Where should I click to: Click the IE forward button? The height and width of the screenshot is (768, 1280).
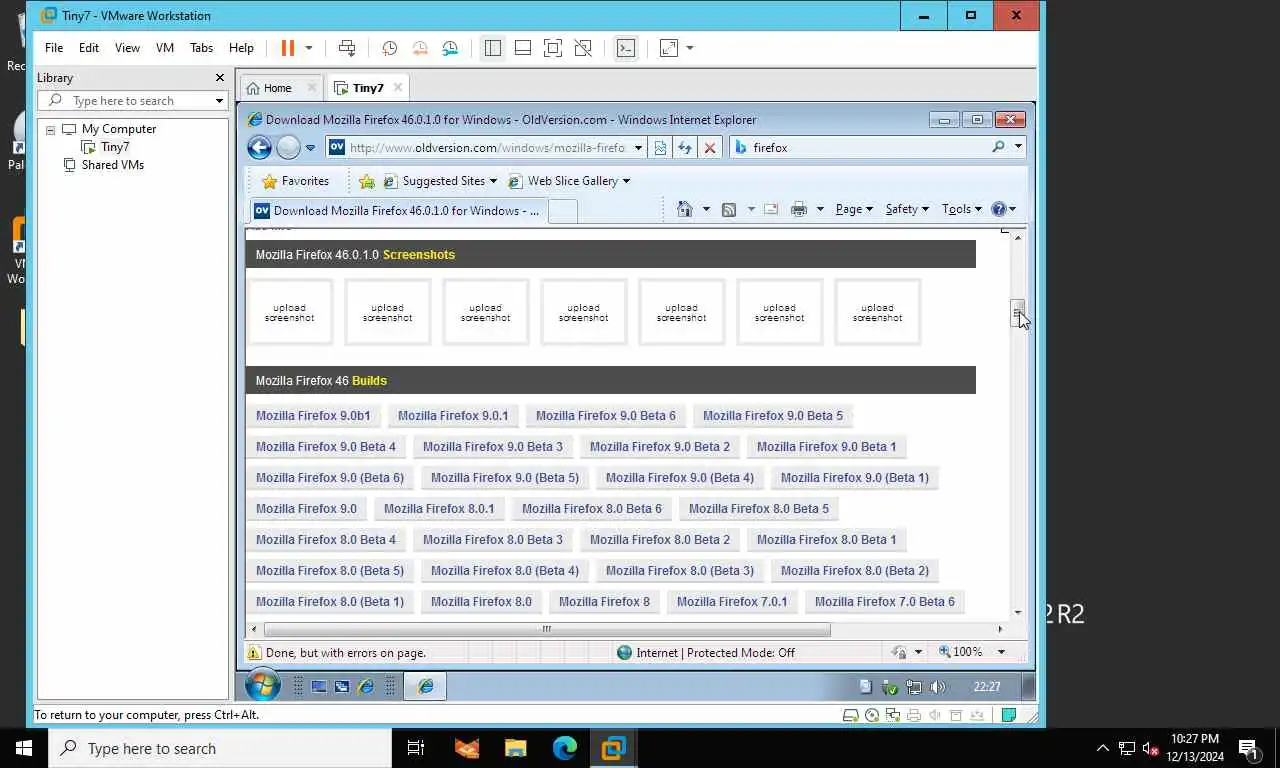288,148
